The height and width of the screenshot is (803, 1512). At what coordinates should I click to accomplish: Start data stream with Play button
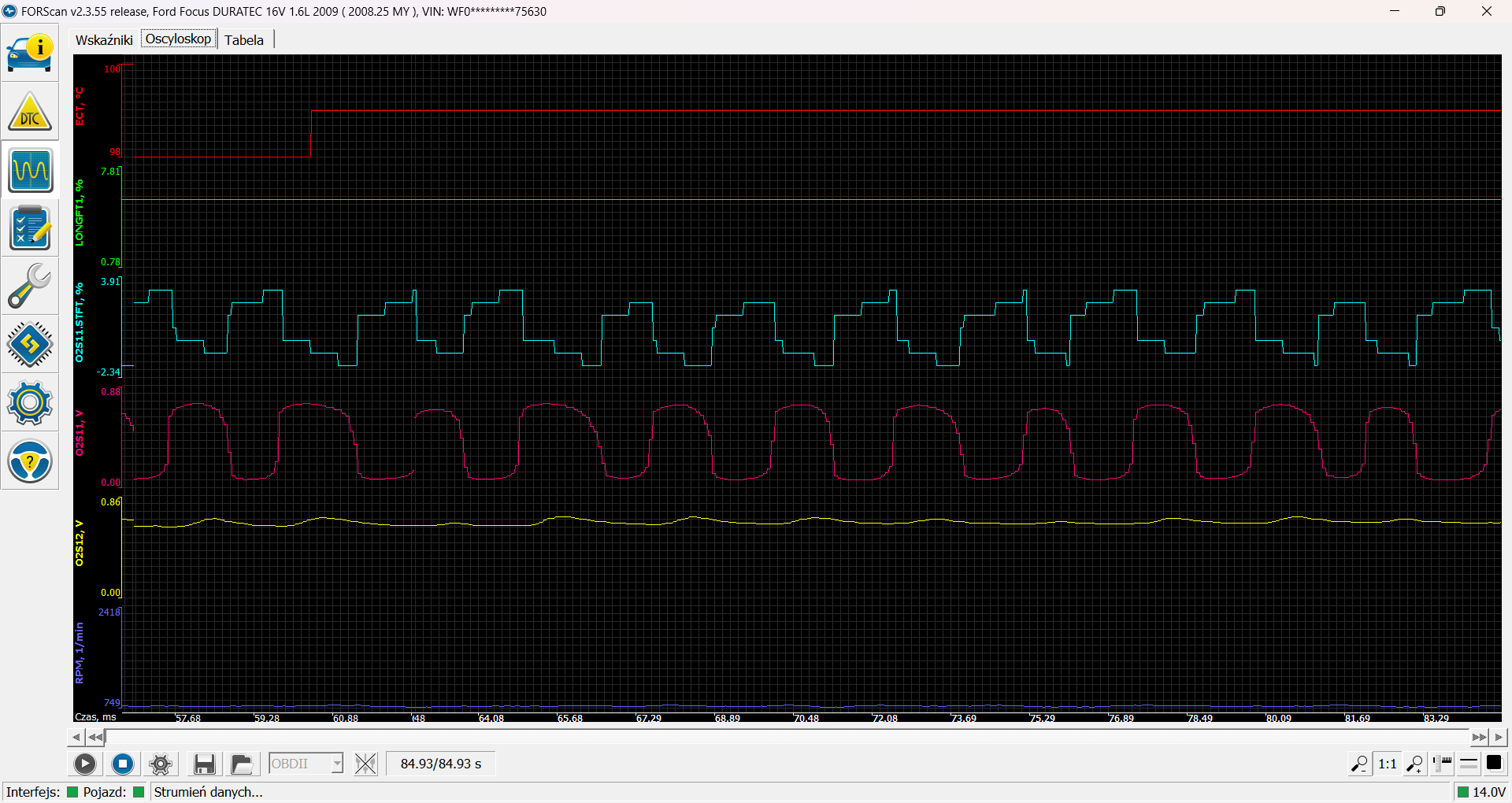click(x=85, y=764)
